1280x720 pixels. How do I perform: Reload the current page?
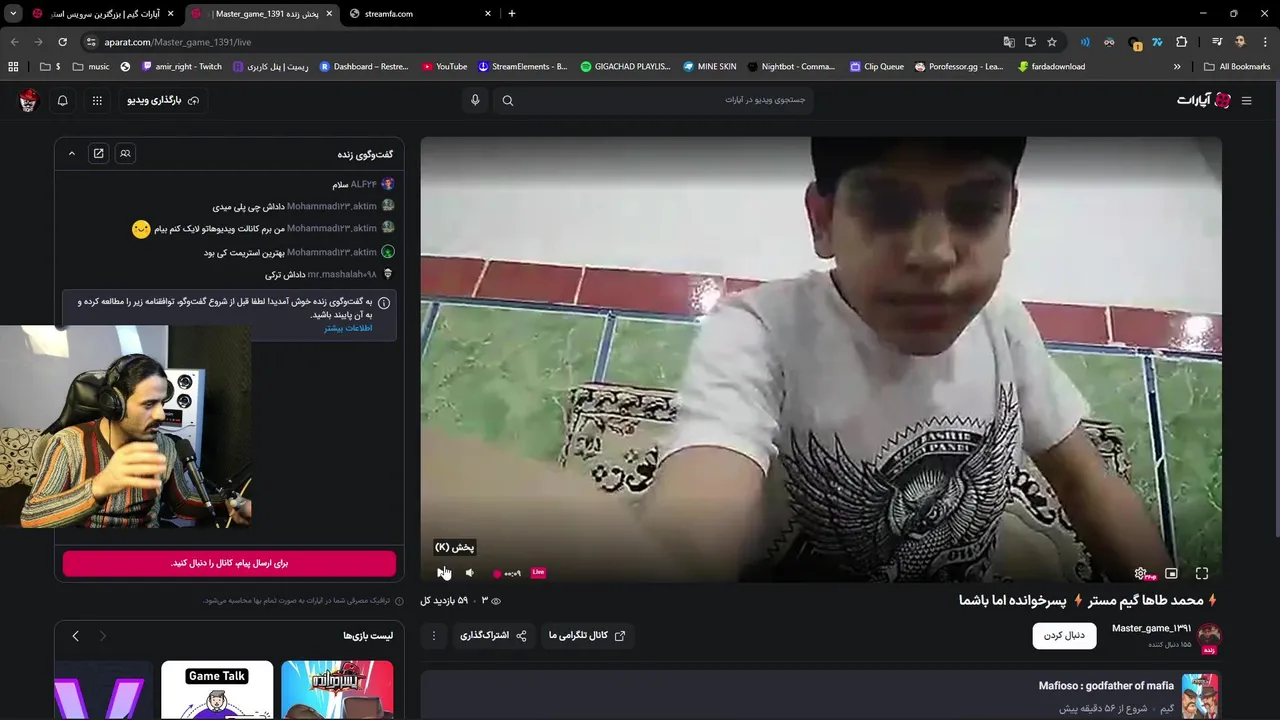pyautogui.click(x=62, y=42)
